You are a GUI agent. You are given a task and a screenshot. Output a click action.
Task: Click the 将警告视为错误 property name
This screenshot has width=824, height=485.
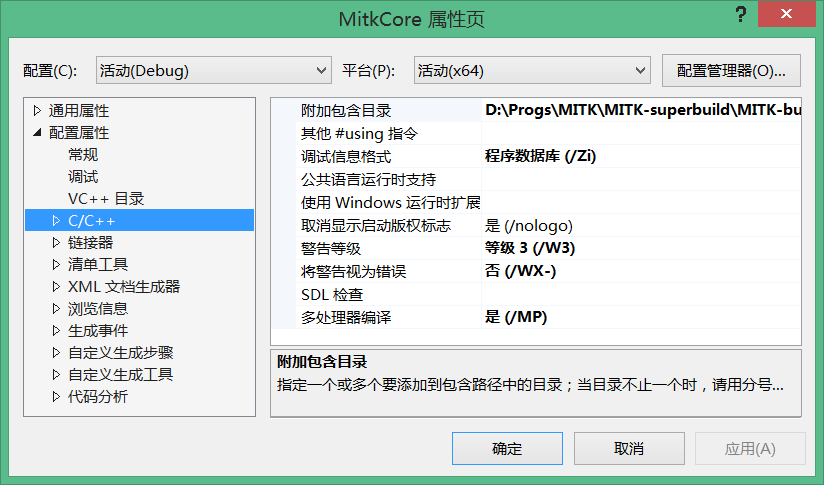point(353,272)
